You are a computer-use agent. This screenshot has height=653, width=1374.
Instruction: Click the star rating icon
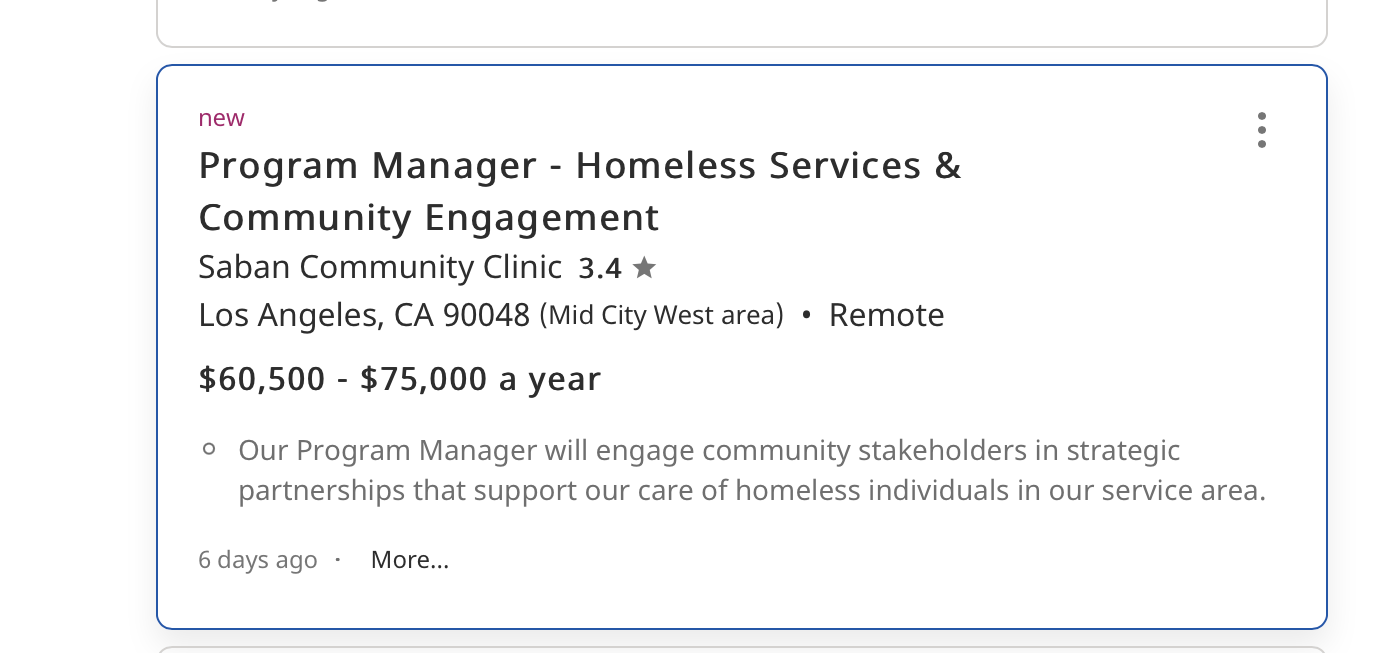[644, 268]
